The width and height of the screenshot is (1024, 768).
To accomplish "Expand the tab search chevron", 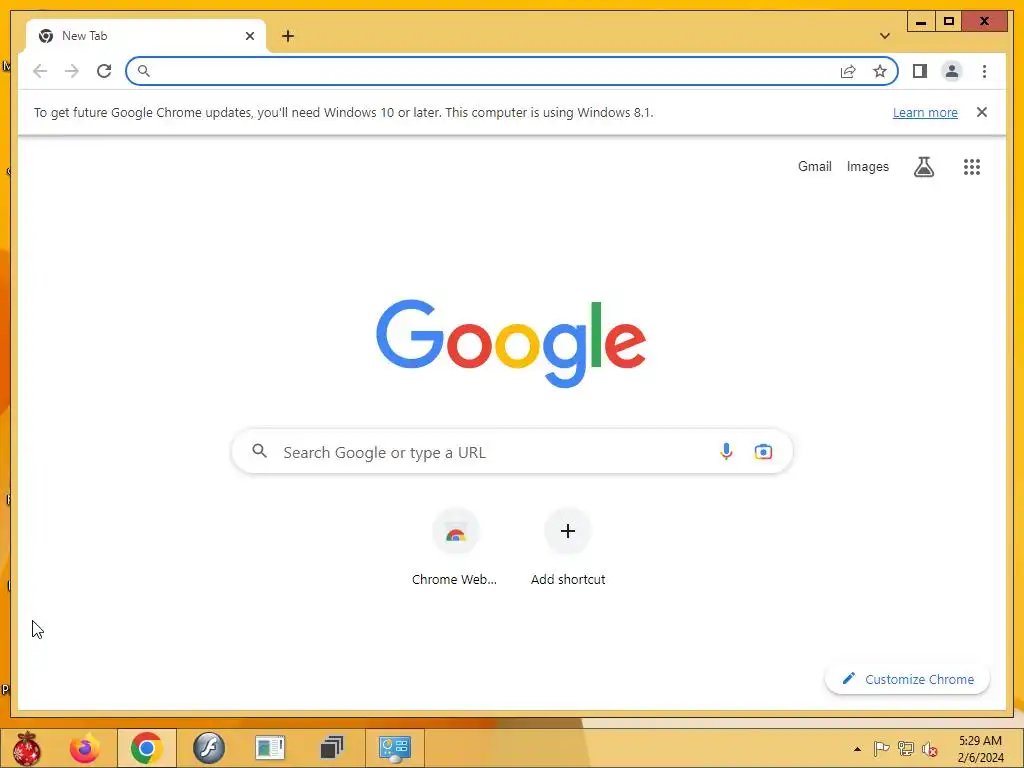I will coord(885,36).
